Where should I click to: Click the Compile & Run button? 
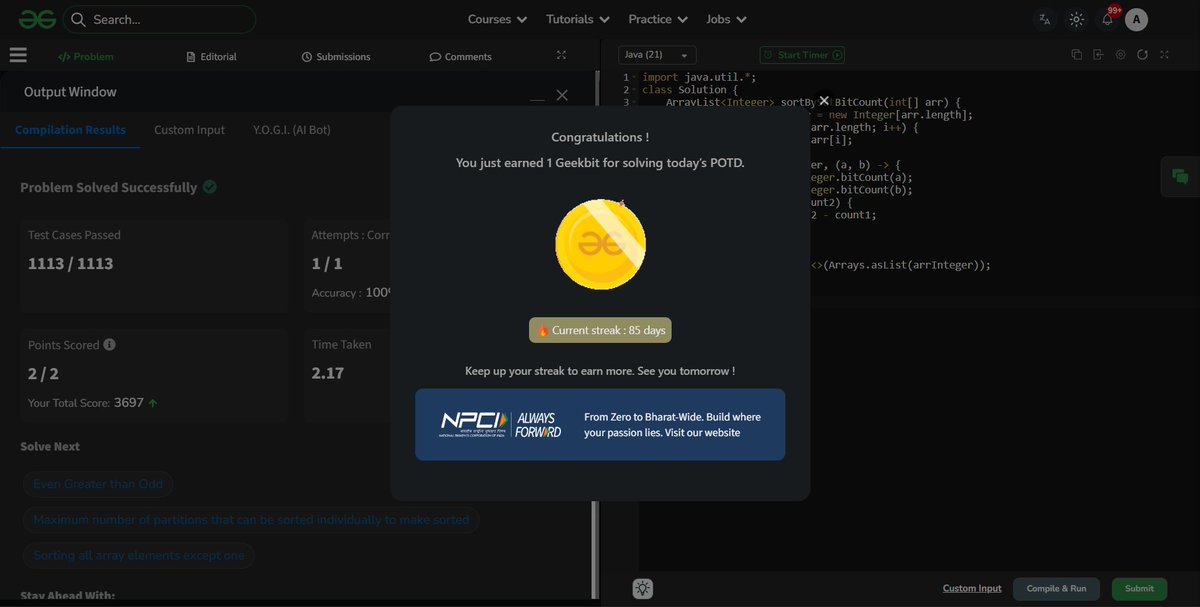click(x=1056, y=589)
